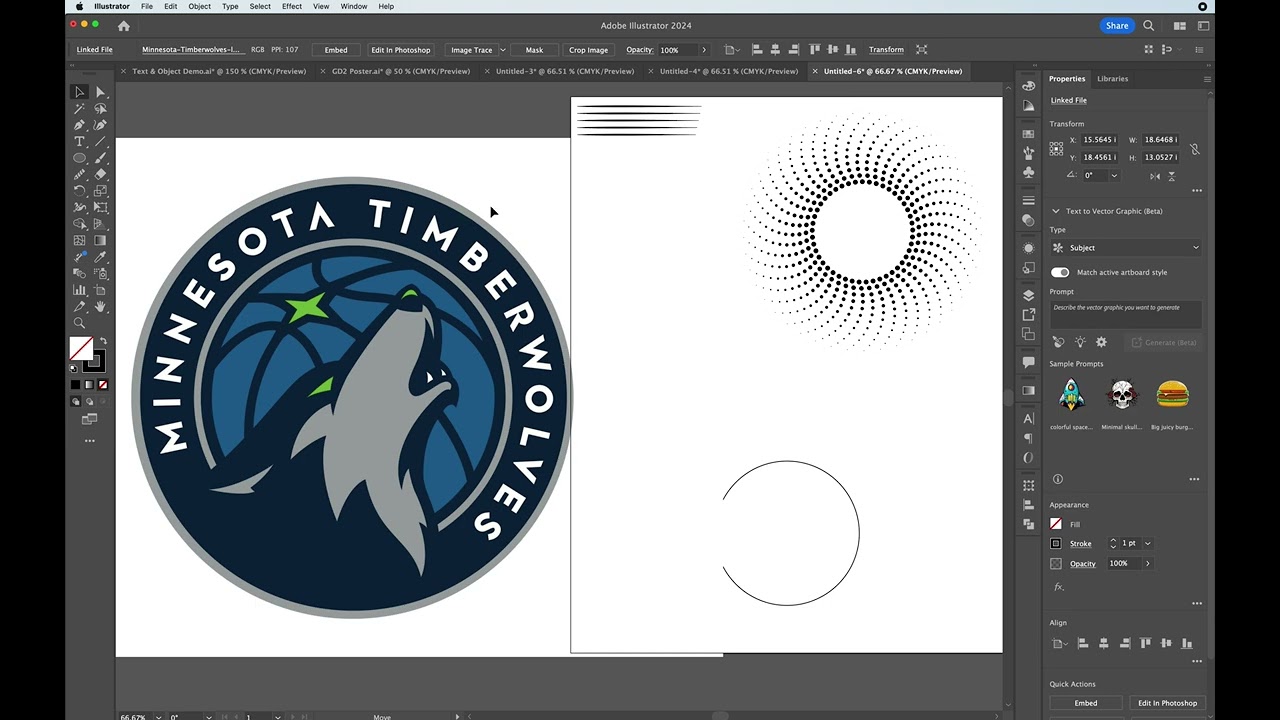Flip horizontally button in Transform
The width and height of the screenshot is (1280, 720).
[x=1155, y=176]
